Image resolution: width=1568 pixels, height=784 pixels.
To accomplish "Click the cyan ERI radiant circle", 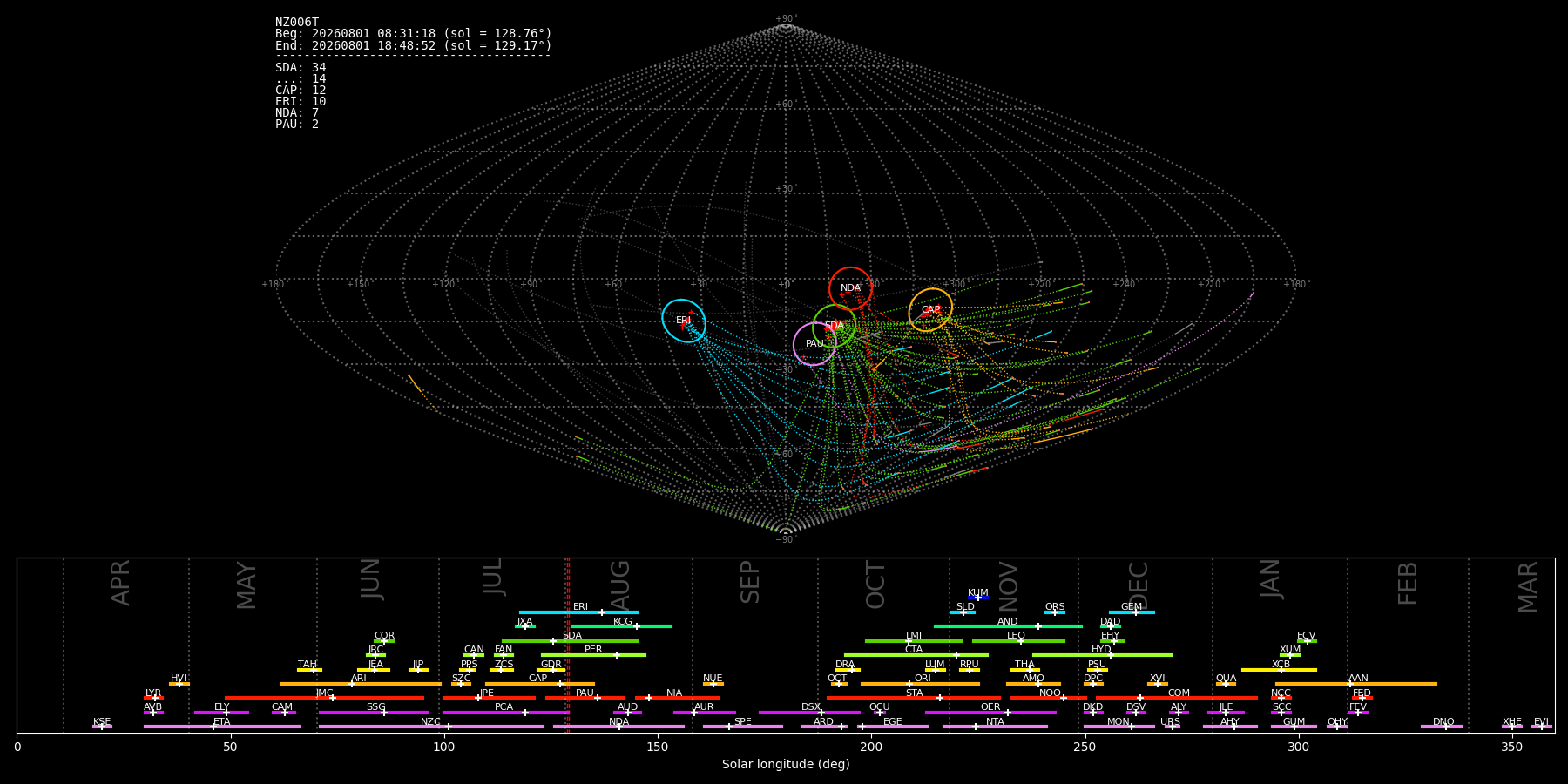I will [684, 321].
